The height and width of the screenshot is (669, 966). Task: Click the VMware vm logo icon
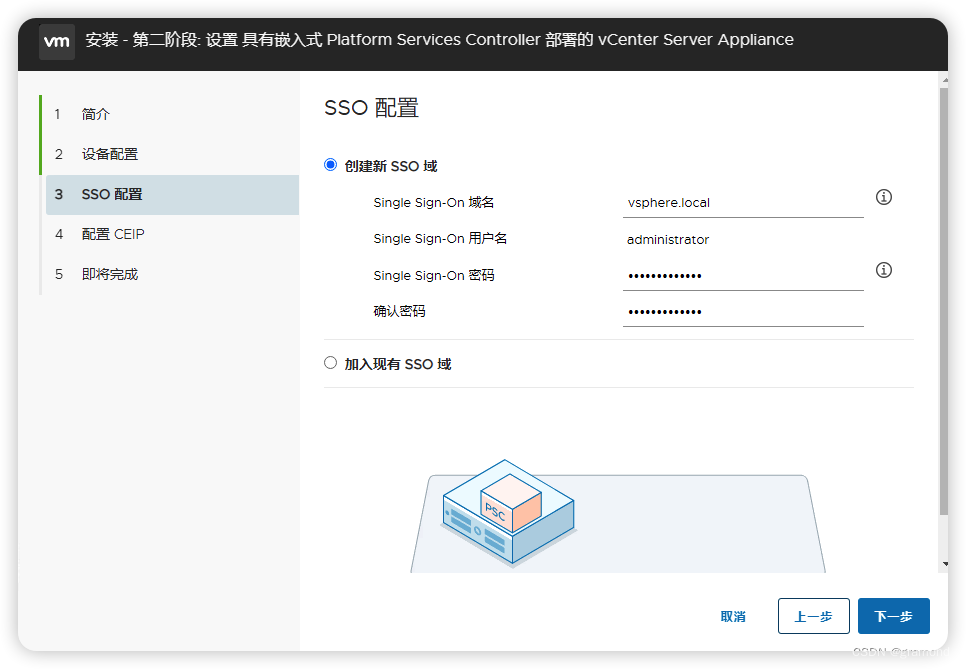coord(57,41)
